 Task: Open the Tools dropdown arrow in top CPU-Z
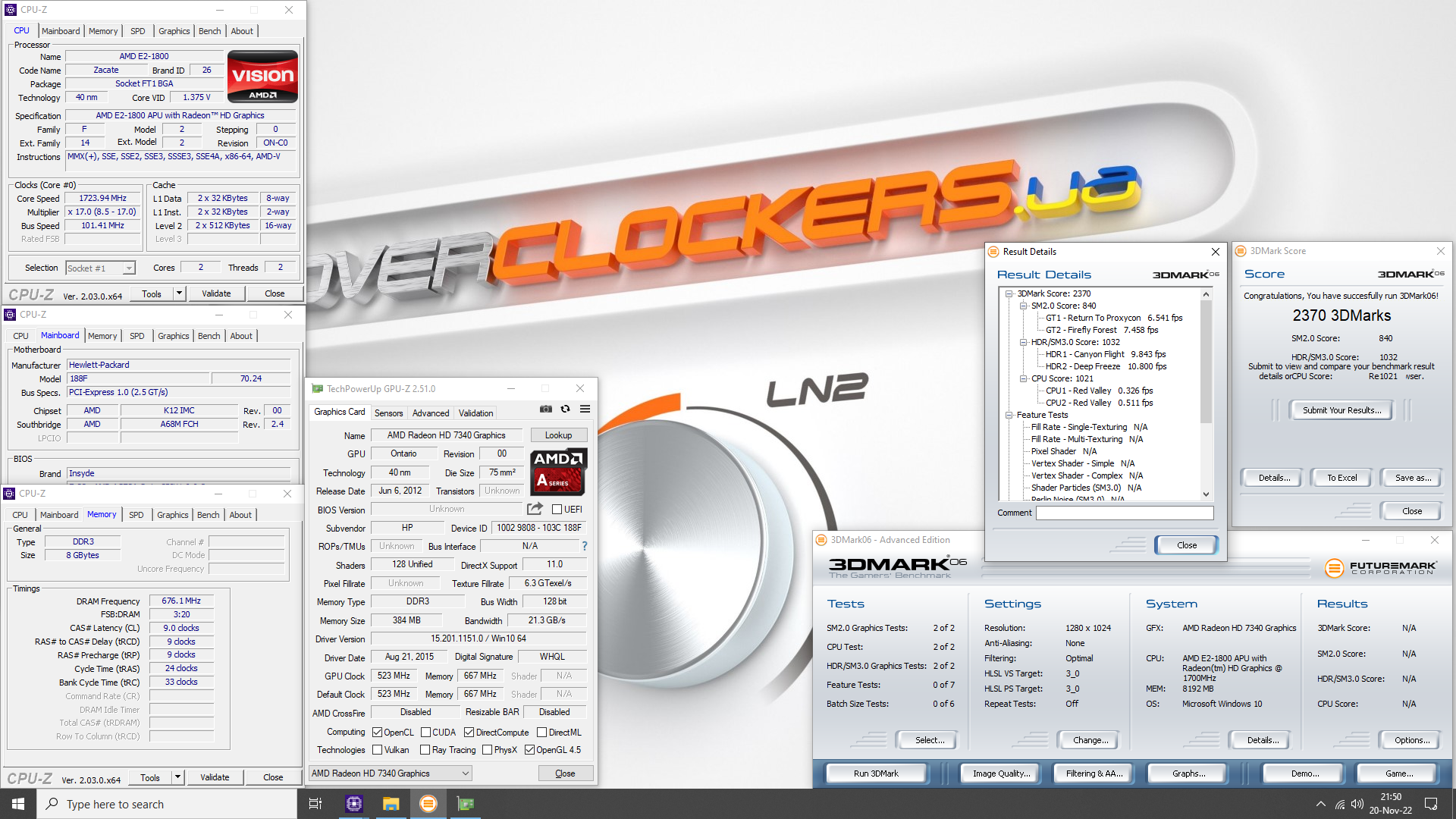coord(179,293)
